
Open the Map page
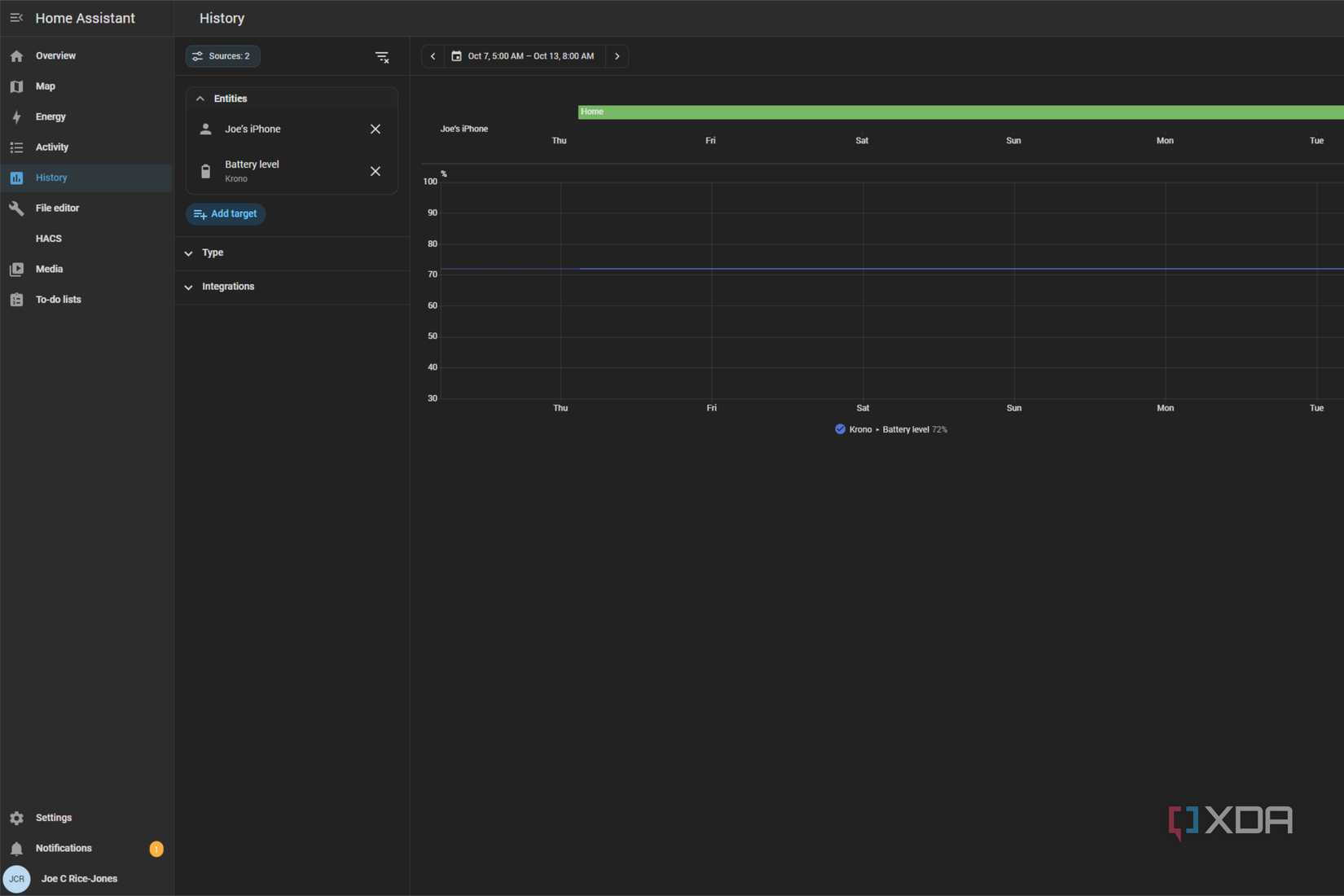(86, 86)
